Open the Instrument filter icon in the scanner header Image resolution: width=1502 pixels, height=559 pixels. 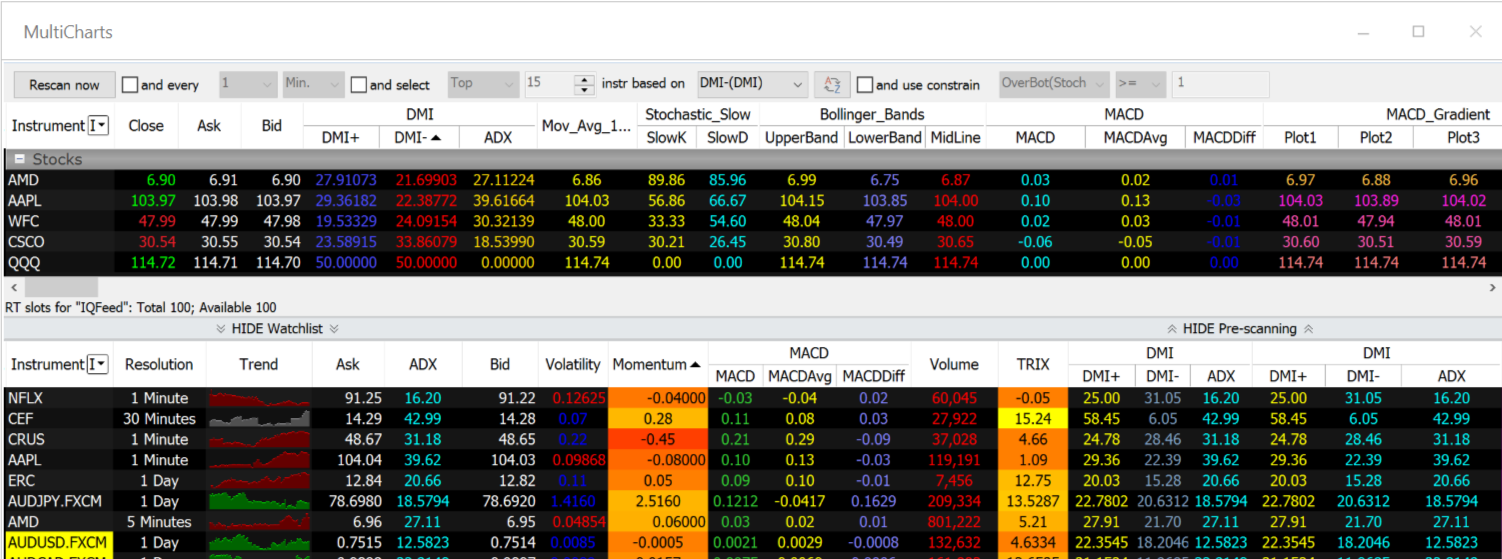coord(98,125)
